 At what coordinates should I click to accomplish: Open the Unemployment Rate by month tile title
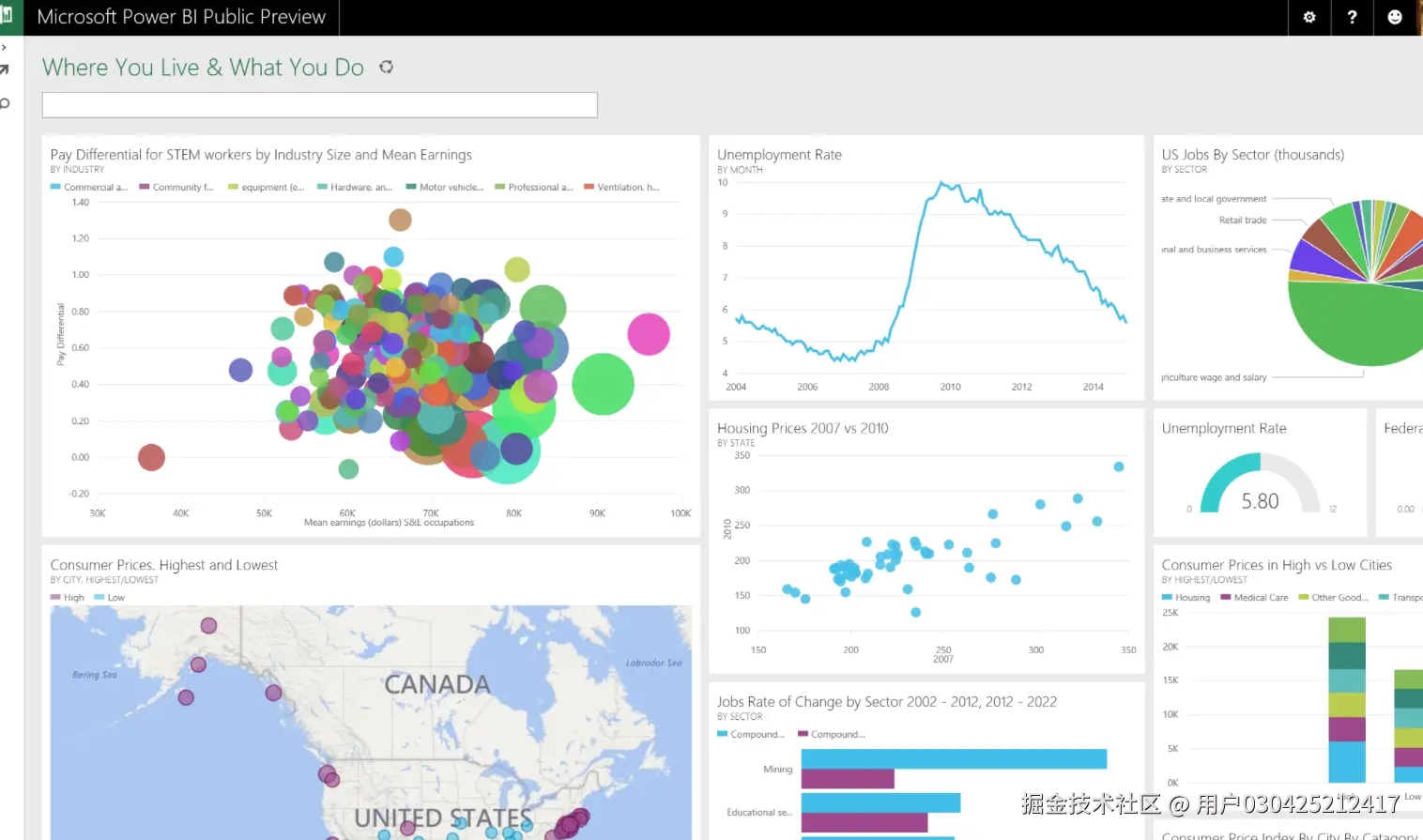(779, 155)
